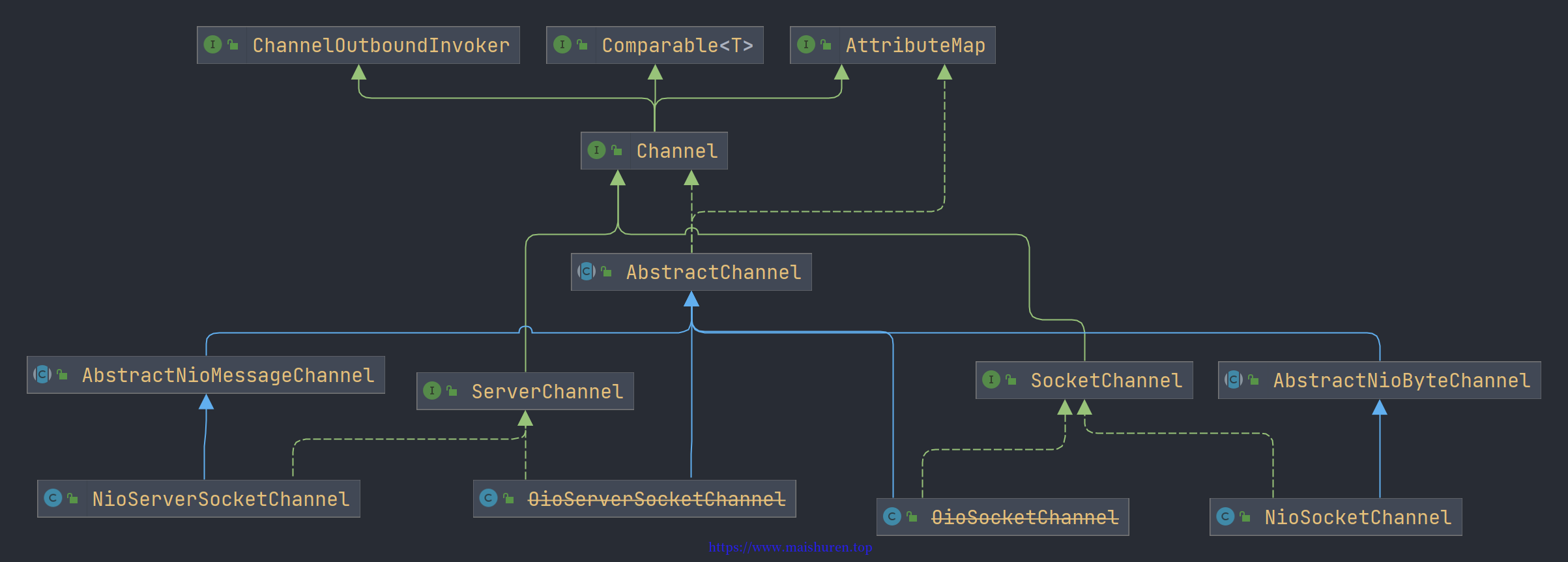
Task: Click the class icon beside NioSocketChannel
Action: (1225, 516)
